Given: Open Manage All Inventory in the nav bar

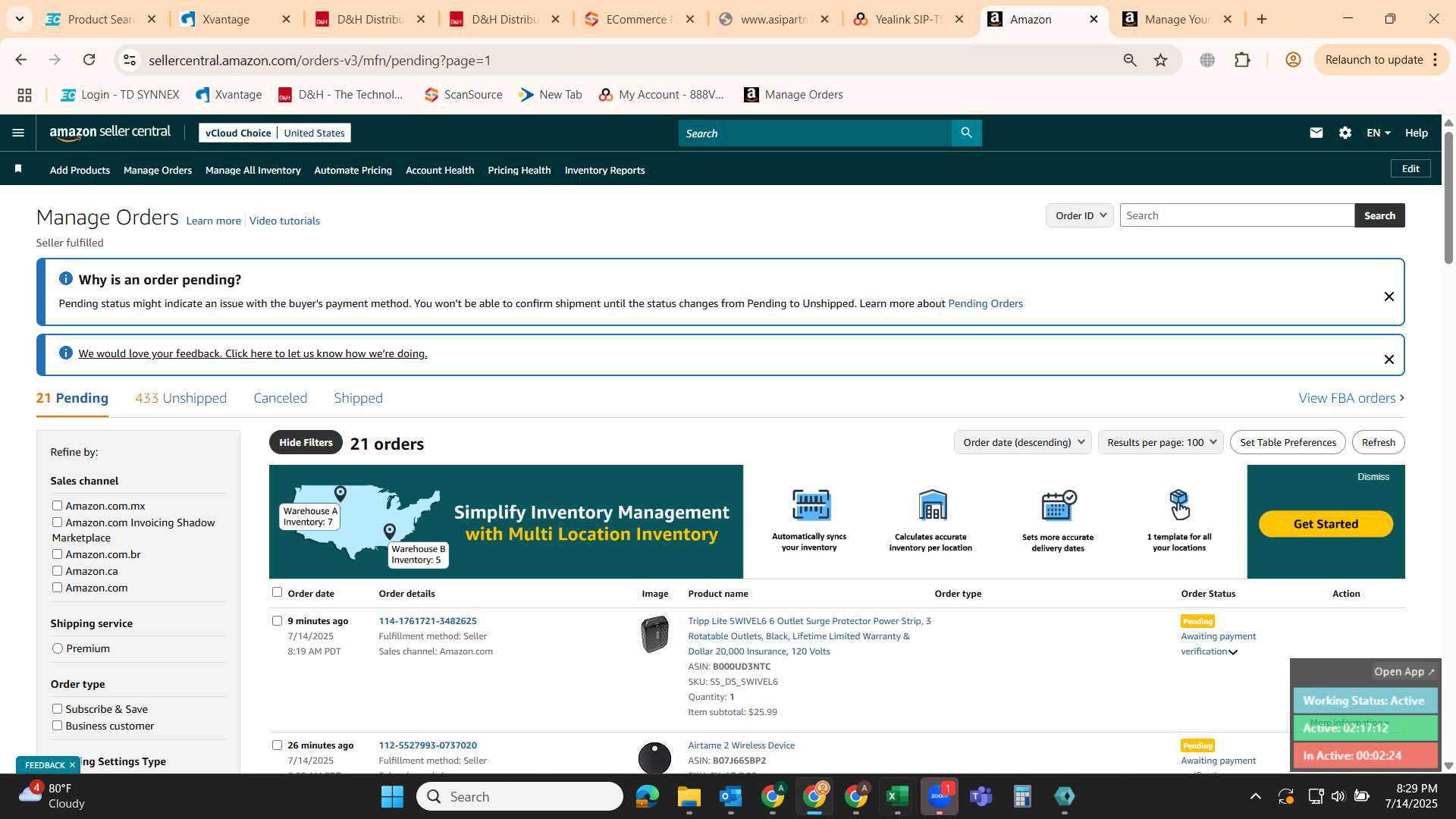Looking at the screenshot, I should coord(253,171).
